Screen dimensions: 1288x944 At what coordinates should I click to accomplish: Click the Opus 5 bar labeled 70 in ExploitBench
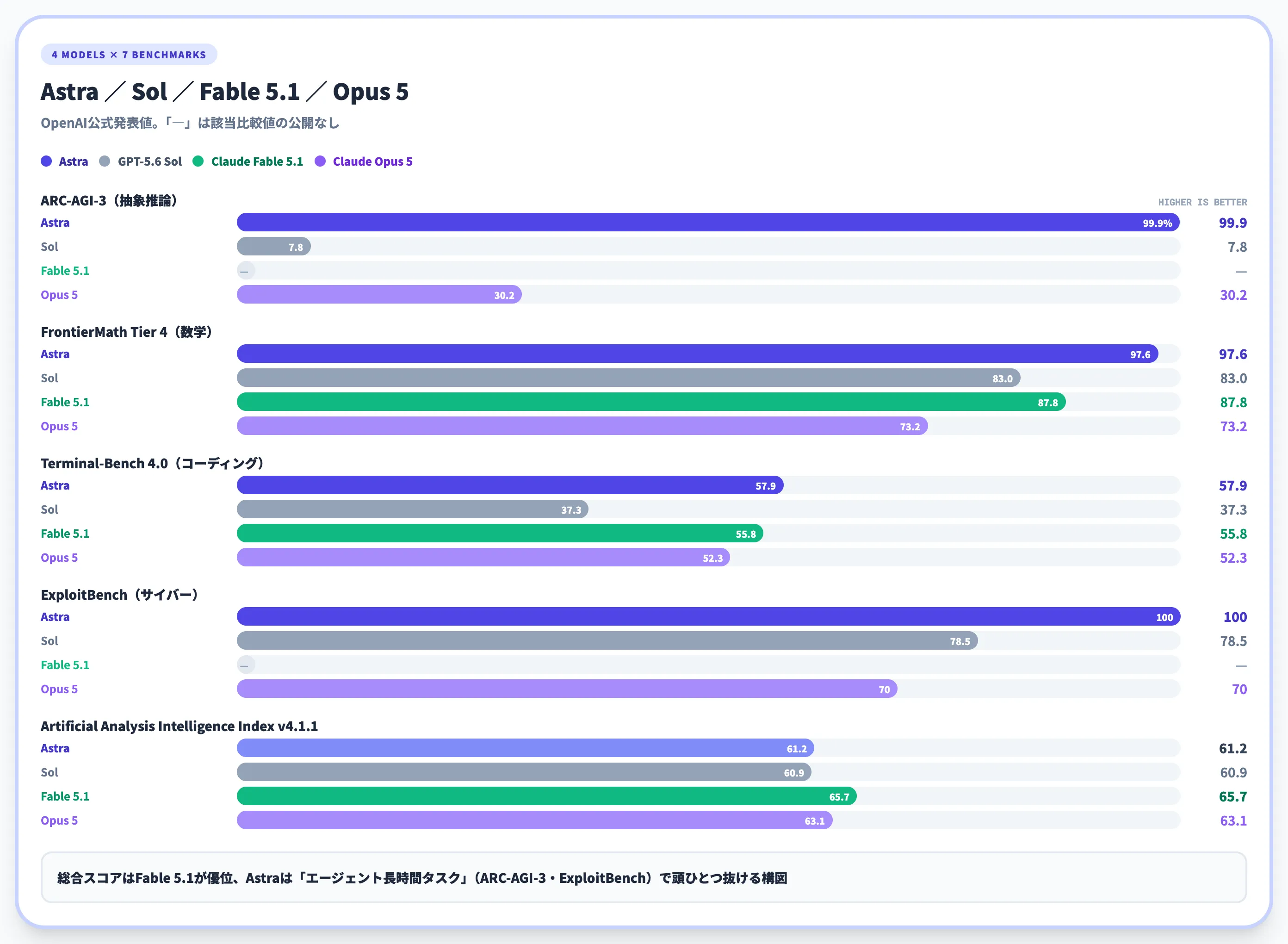(x=567, y=689)
